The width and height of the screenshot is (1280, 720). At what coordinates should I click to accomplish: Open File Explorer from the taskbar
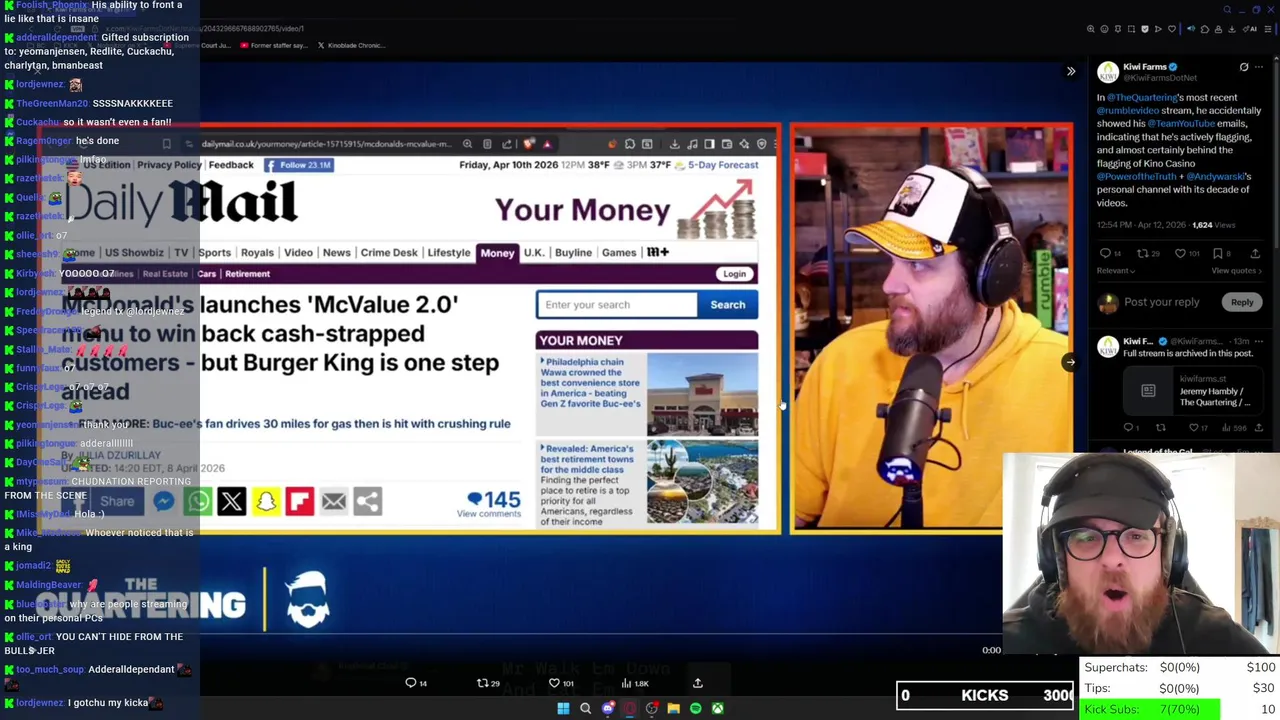[673, 708]
